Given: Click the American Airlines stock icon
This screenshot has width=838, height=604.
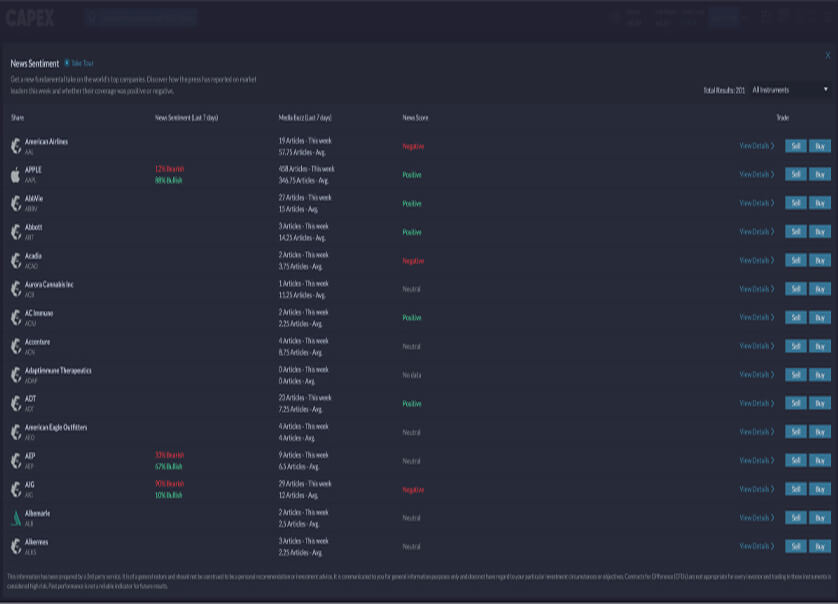Looking at the screenshot, I should [15, 146].
